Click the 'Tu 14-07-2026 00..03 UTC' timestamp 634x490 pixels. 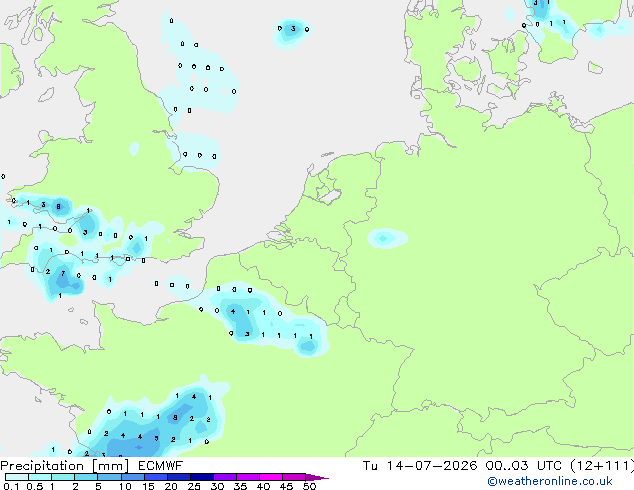tap(462, 466)
